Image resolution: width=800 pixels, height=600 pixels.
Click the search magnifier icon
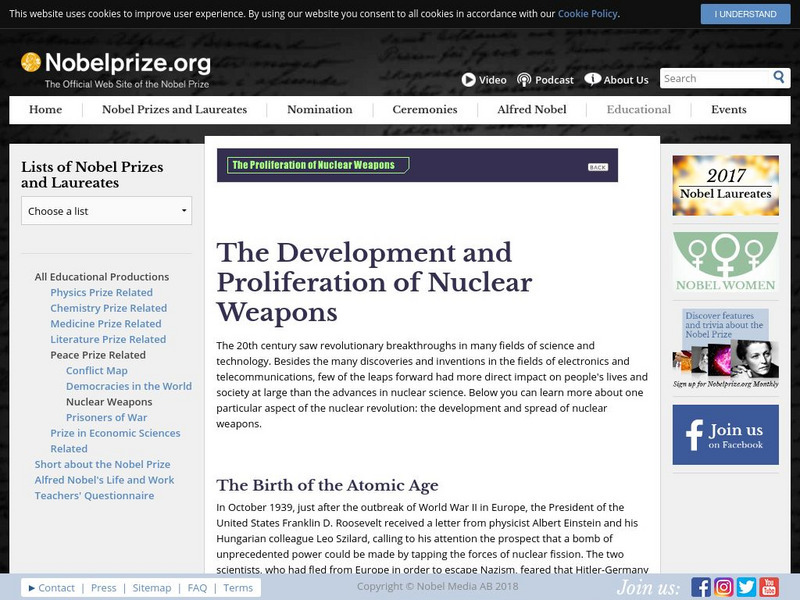(x=779, y=78)
